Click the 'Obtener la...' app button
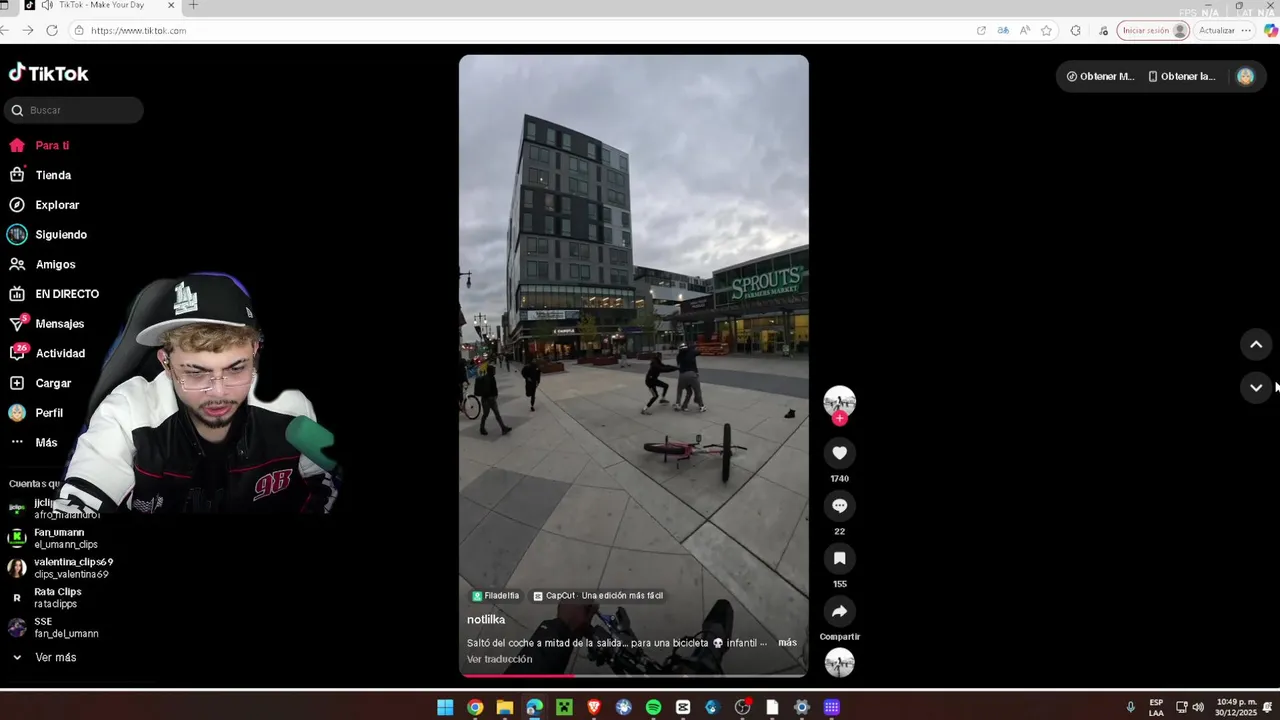Screen dimensions: 1280x720 pyautogui.click(x=1182, y=76)
